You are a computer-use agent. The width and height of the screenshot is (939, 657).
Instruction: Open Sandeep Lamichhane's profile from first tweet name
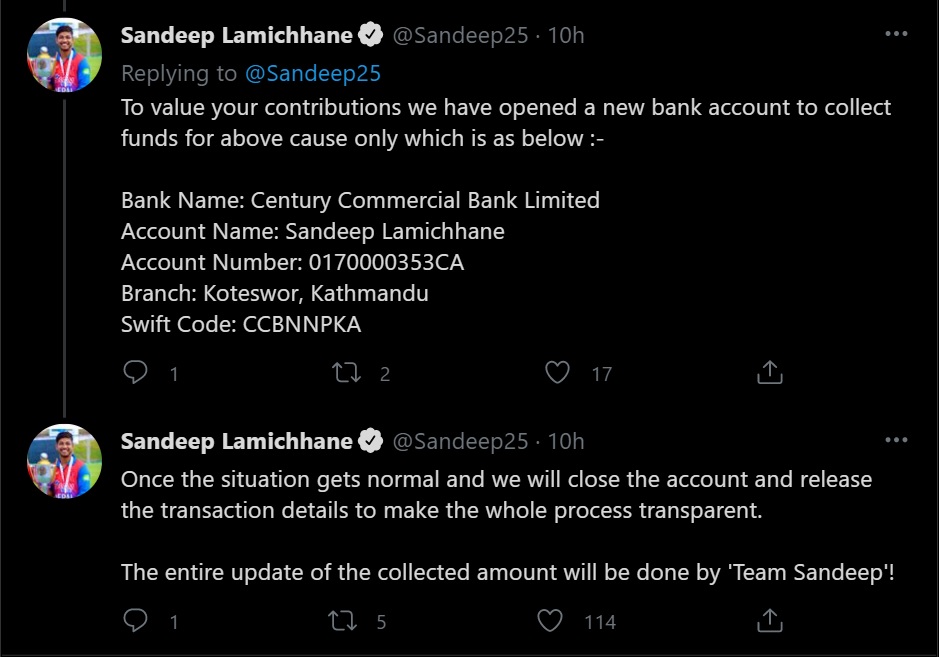236,36
